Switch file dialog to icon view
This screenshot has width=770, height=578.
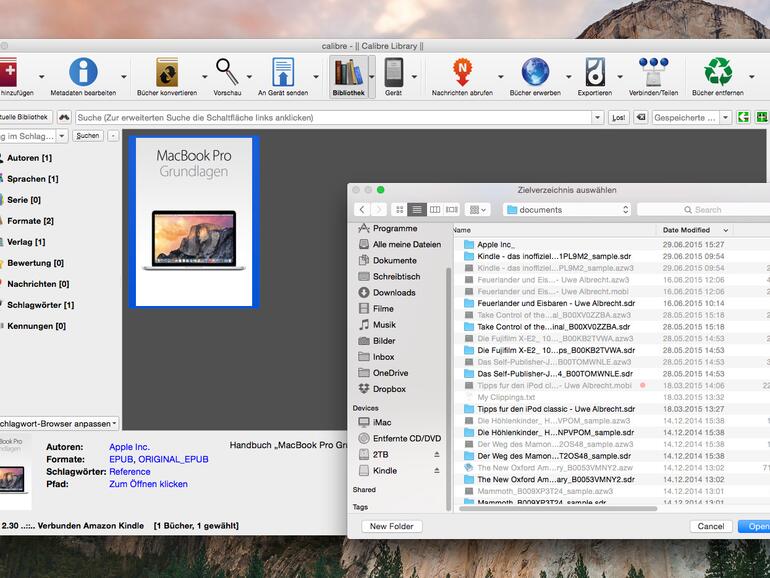[400, 209]
